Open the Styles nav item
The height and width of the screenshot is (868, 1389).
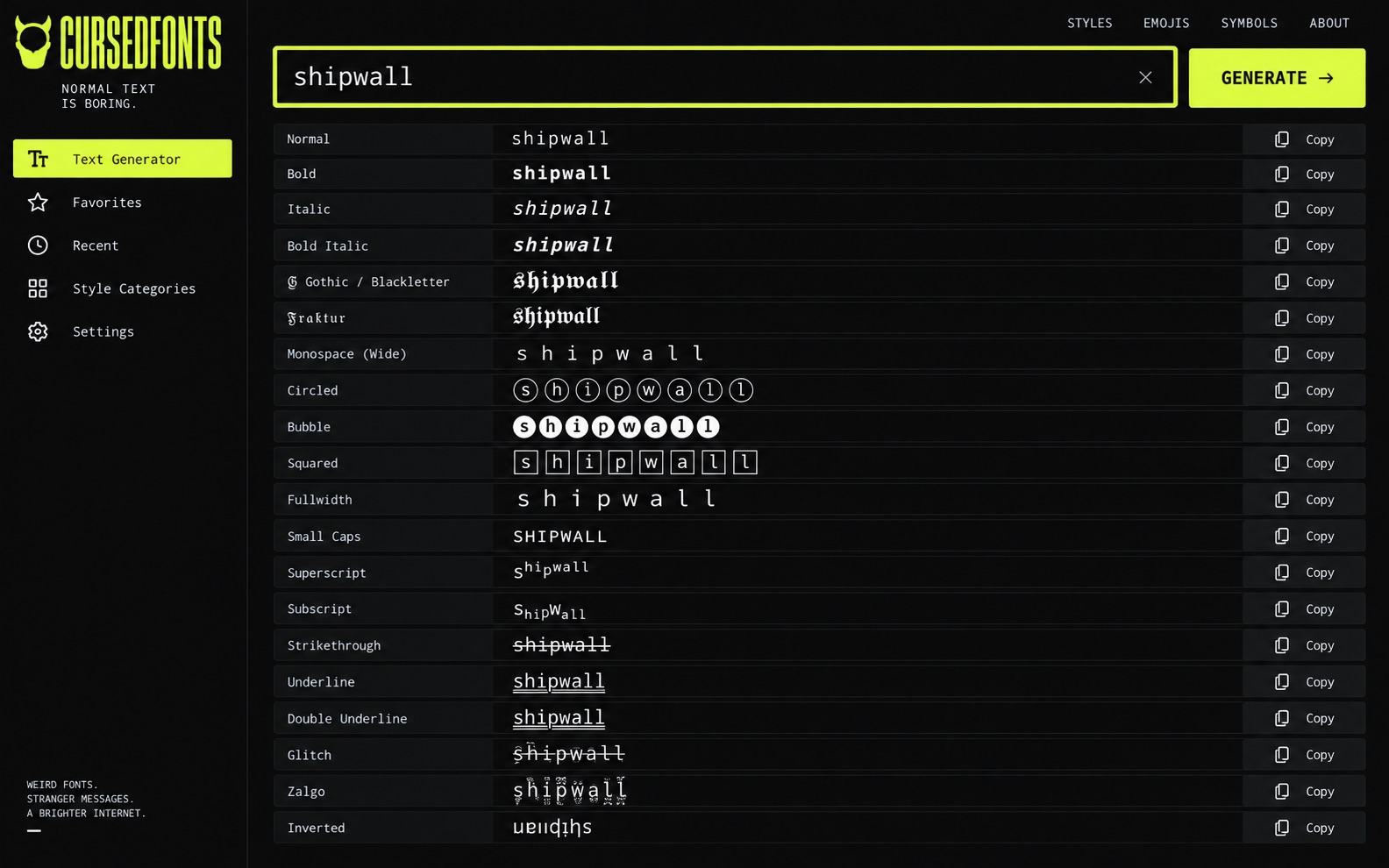pos(1089,23)
